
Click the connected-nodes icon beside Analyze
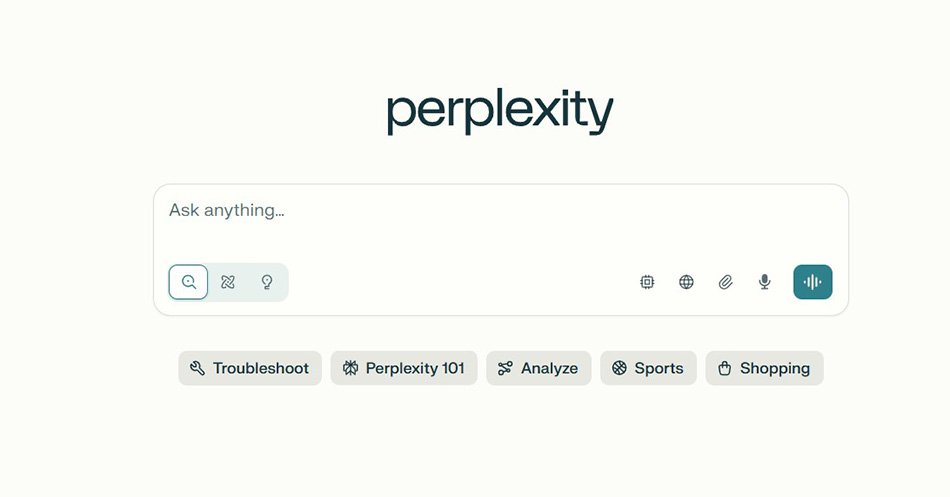(x=505, y=368)
